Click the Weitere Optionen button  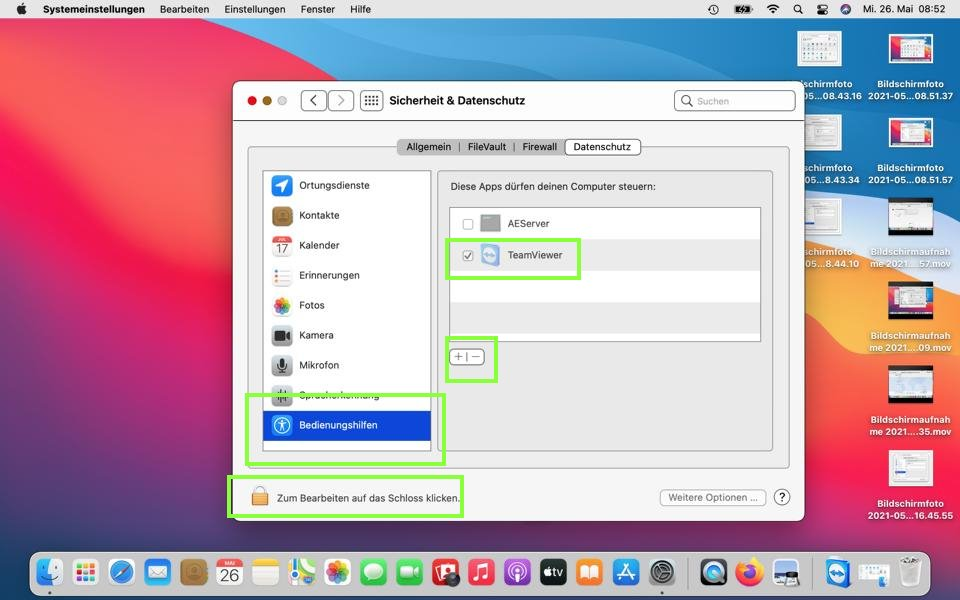click(713, 497)
